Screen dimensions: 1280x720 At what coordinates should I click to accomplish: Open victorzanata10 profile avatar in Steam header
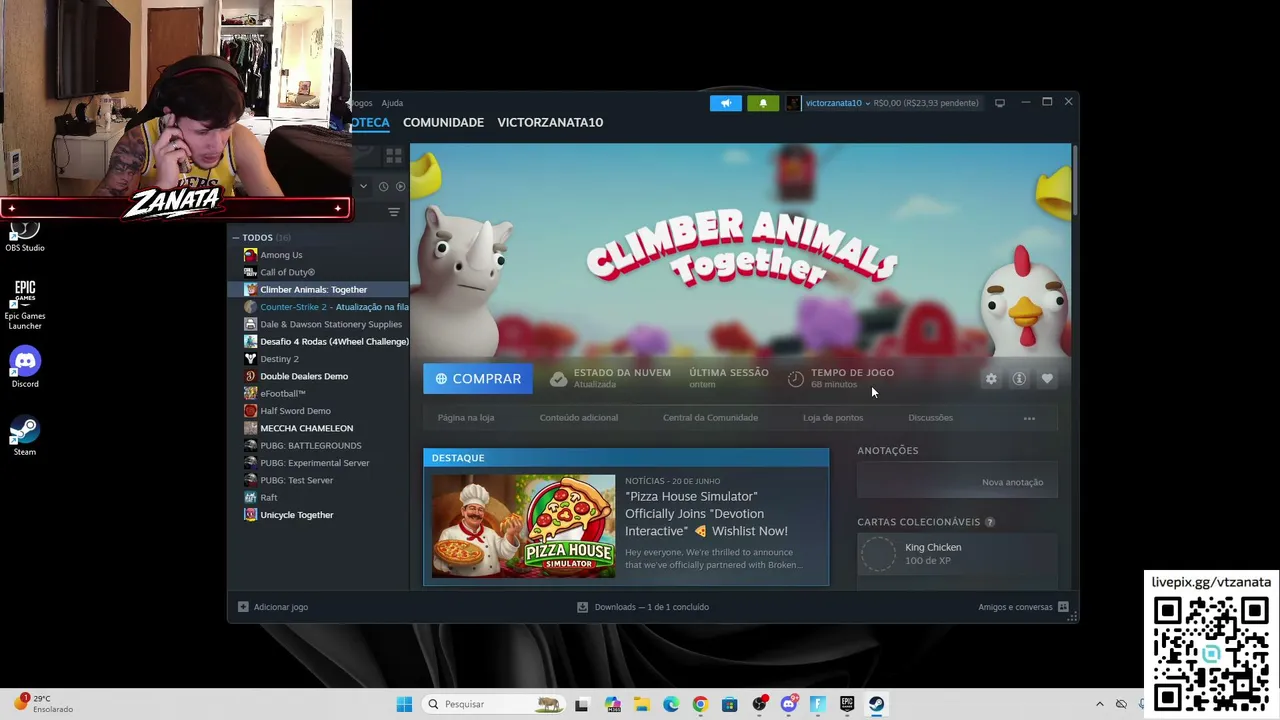tap(793, 103)
